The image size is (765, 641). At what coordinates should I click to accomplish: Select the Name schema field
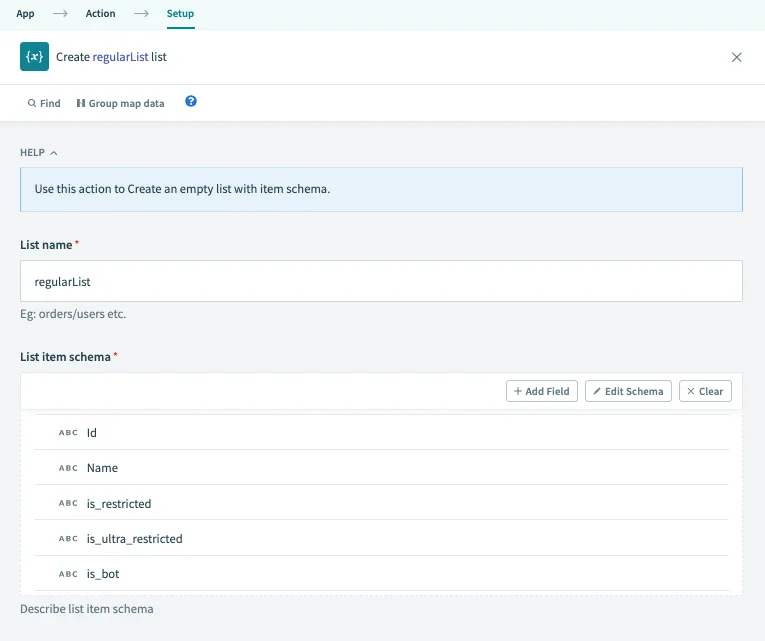pos(102,468)
